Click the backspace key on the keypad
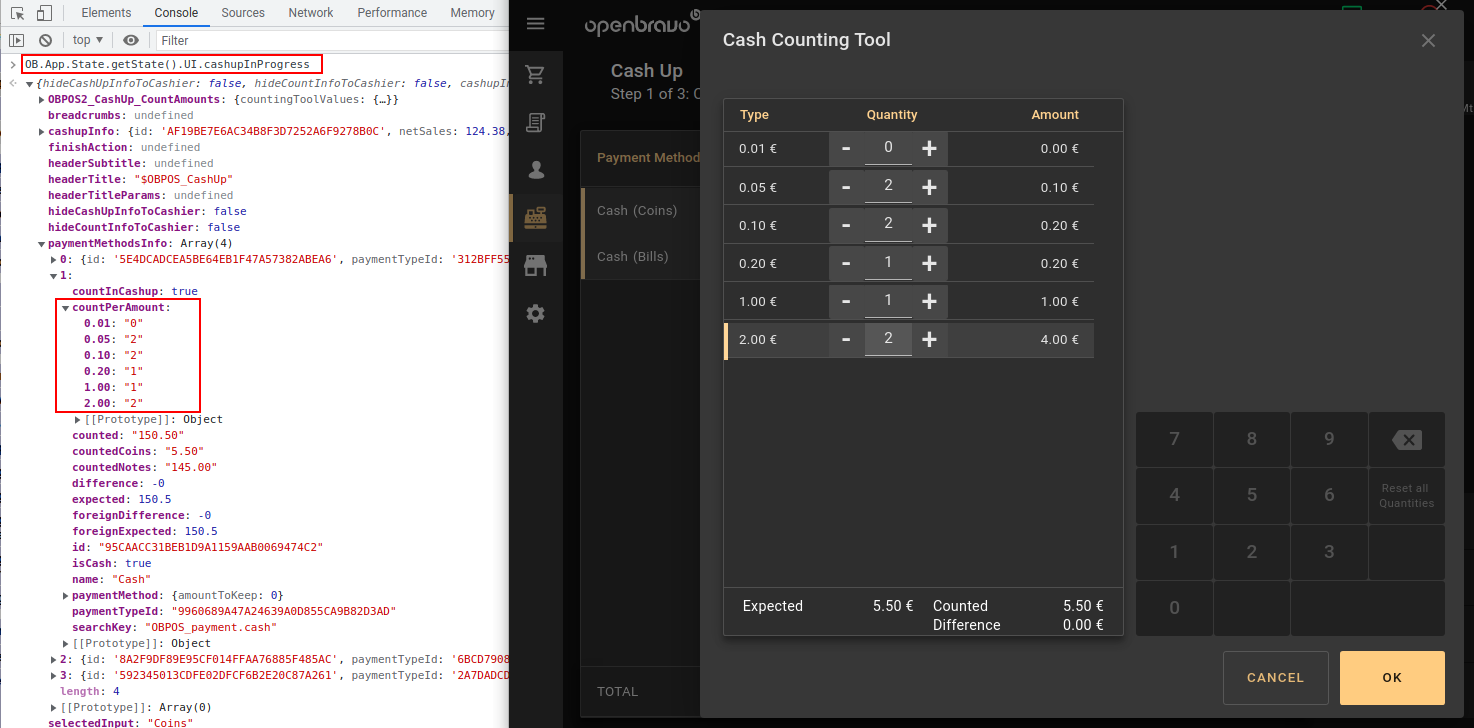Screen dimensions: 1474x728 point(1406,440)
